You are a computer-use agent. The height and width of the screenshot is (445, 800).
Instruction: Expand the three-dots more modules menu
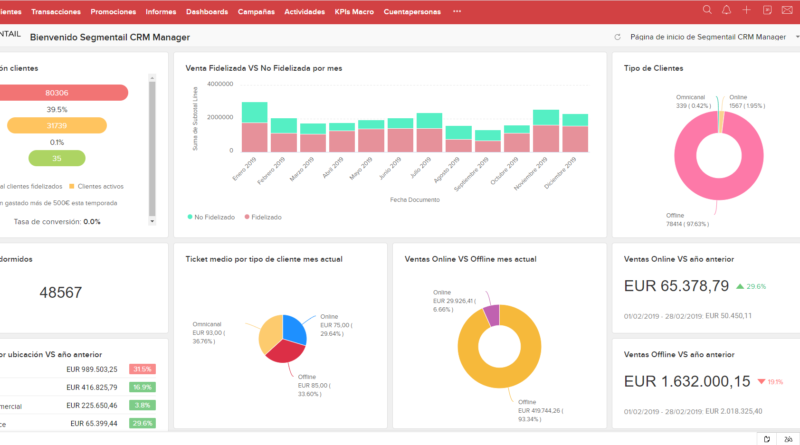click(x=457, y=10)
